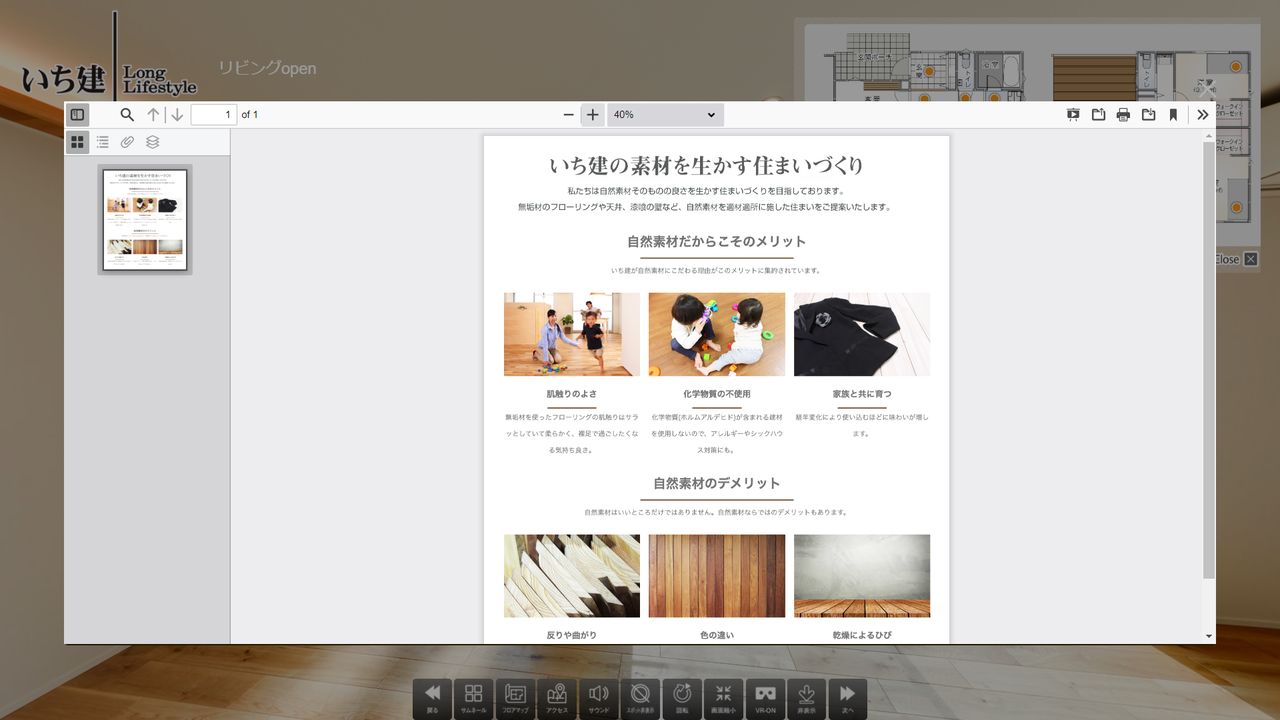1280x720 pixels.
Task: Zoom in with the plus button
Action: coord(593,115)
